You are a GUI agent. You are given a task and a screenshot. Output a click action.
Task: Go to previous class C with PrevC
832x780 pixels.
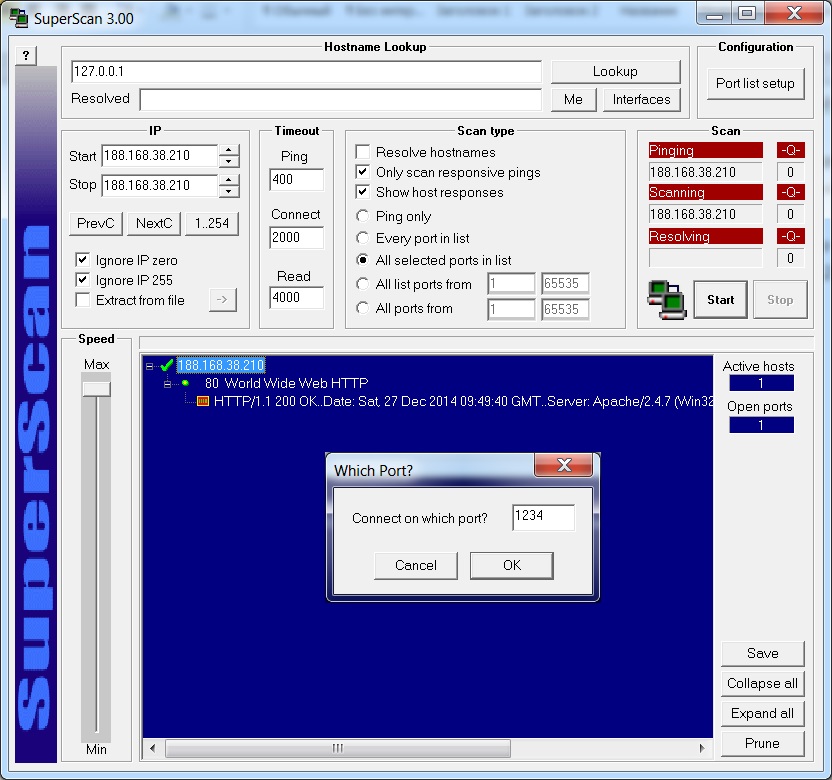click(x=96, y=223)
